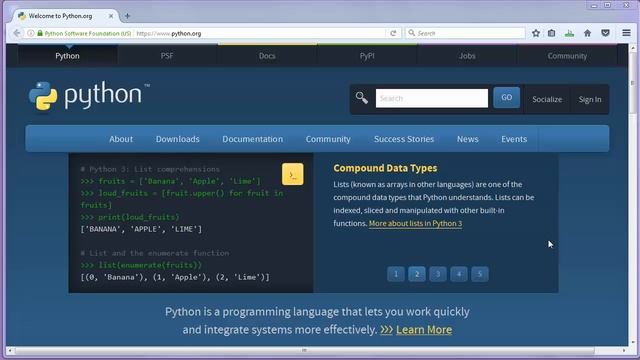Click the ['BANANA', 'APPLE', 'LIME'] output line
Image resolution: width=640 pixels, height=360 pixels.
coord(141,229)
